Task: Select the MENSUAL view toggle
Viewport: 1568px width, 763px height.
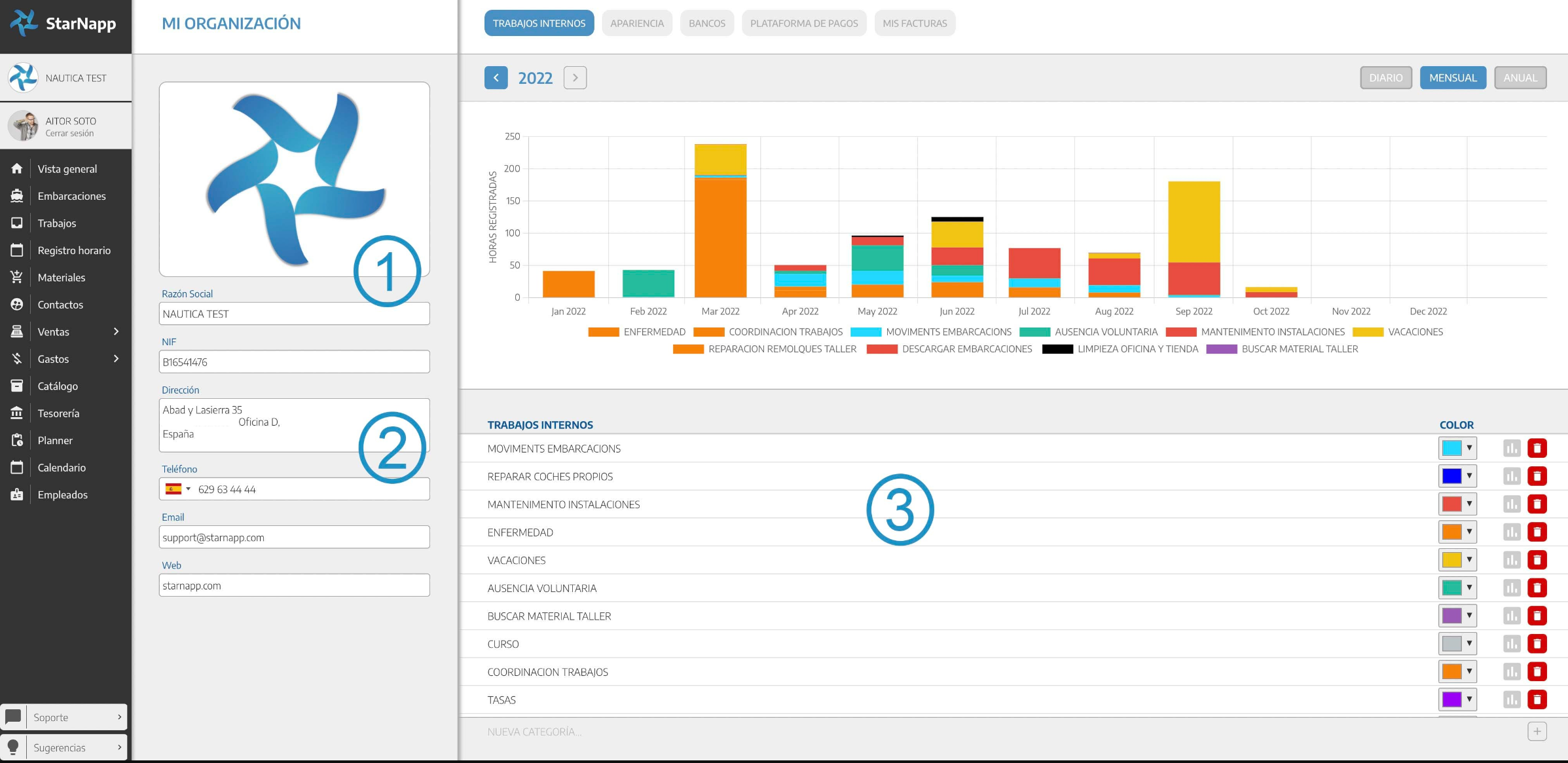Action: click(x=1452, y=78)
